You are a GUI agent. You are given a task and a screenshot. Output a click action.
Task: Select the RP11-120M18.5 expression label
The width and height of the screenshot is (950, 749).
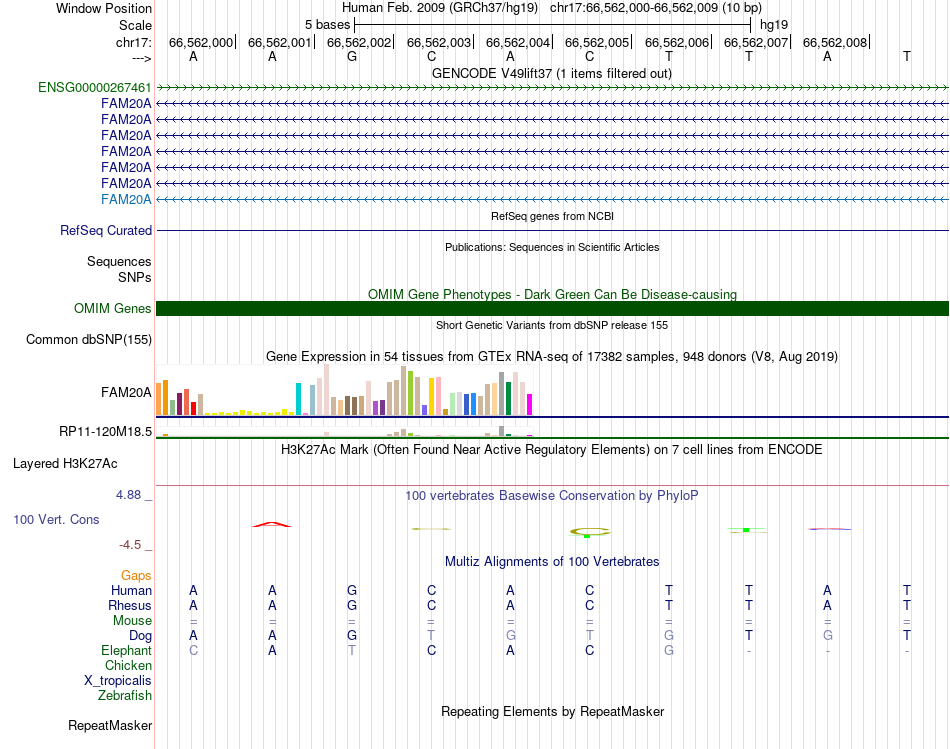[105, 431]
